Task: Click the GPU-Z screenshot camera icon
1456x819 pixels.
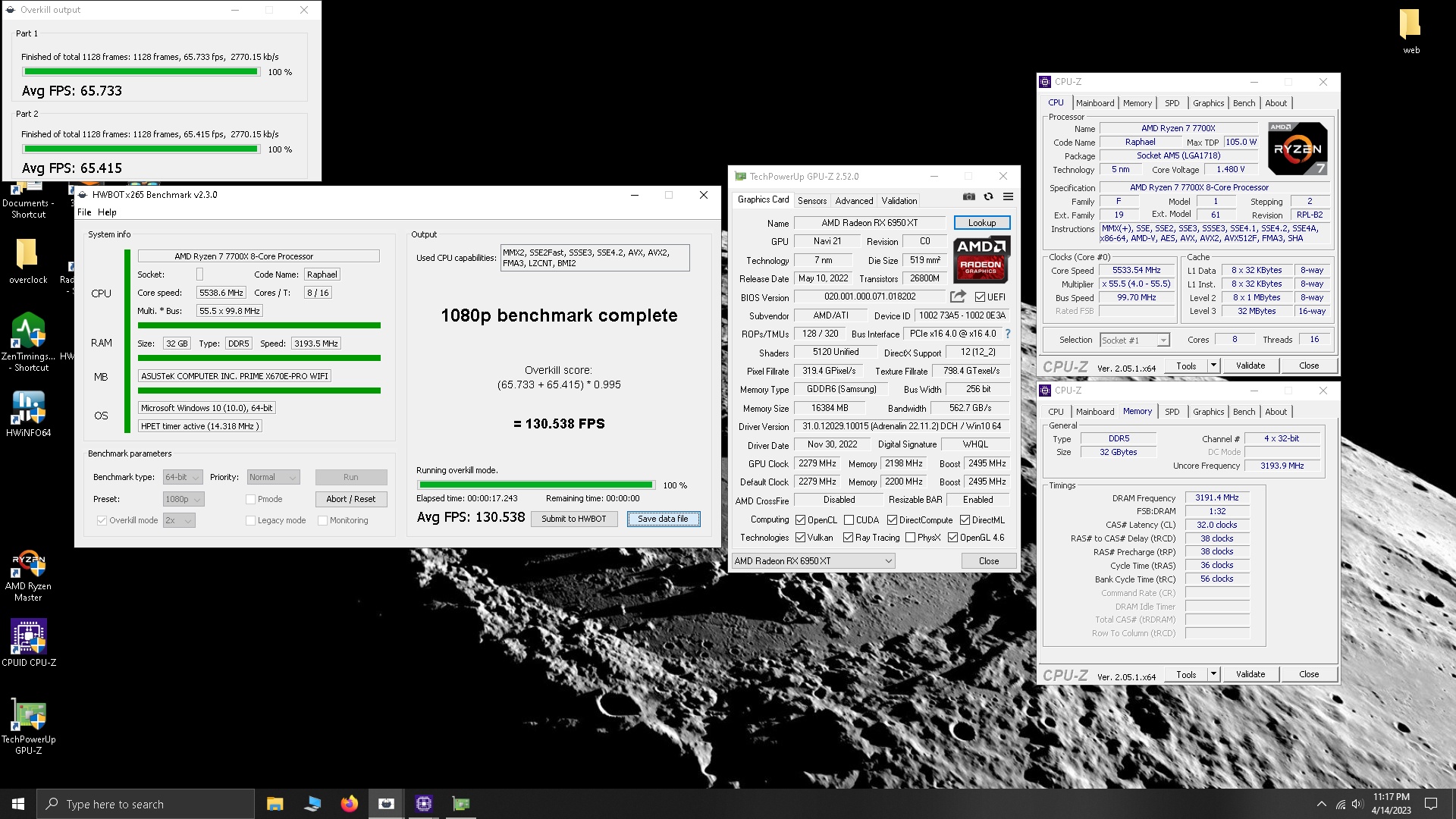Action: point(968,197)
